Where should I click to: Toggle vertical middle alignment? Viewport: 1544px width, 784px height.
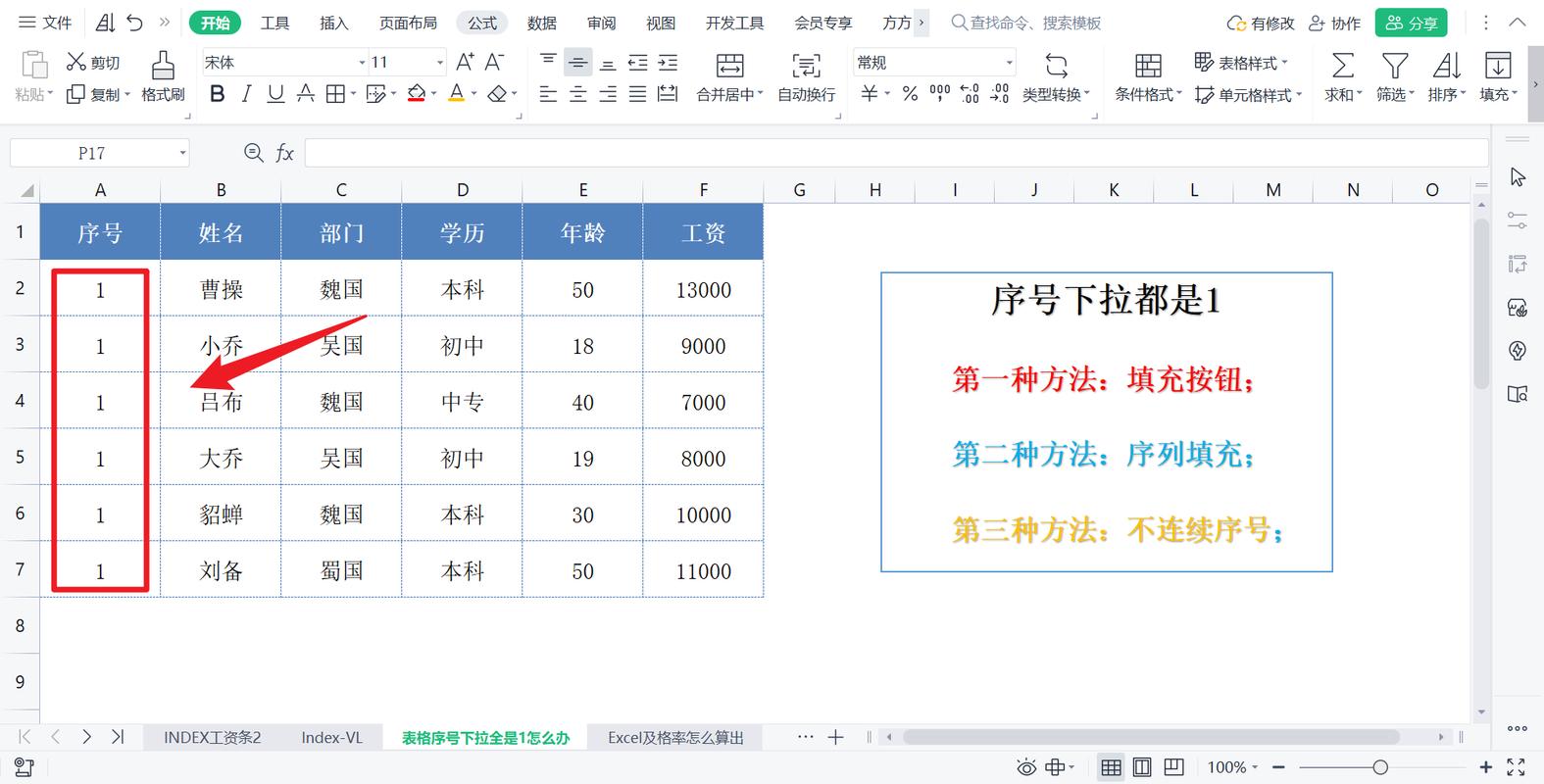(578, 63)
